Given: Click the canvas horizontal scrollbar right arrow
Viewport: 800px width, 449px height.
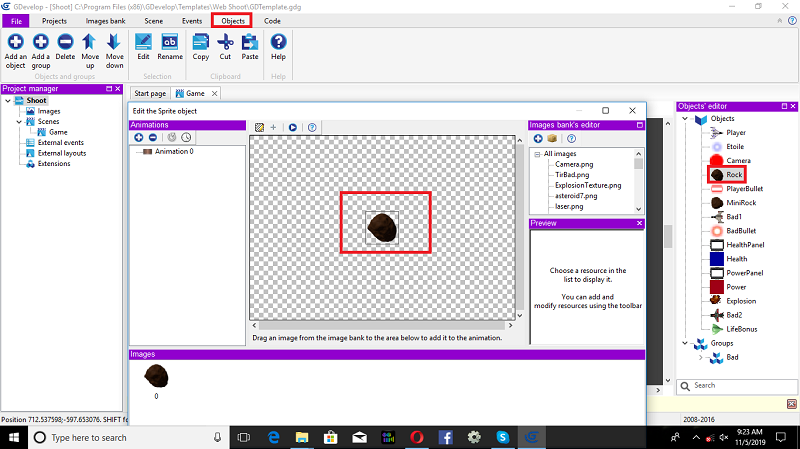Looking at the screenshot, I should tap(510, 325).
